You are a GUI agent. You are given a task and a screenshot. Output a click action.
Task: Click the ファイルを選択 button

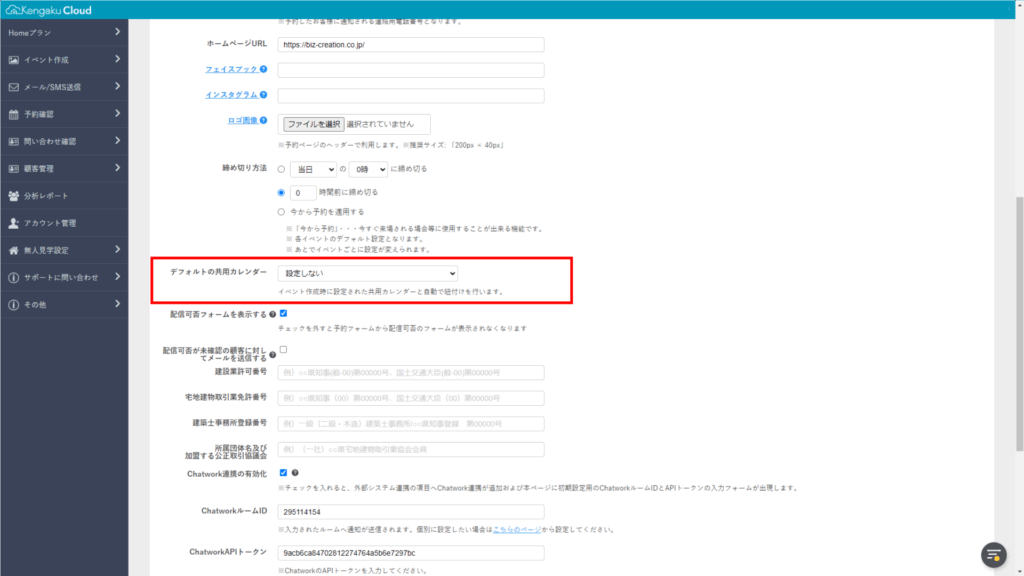point(314,124)
